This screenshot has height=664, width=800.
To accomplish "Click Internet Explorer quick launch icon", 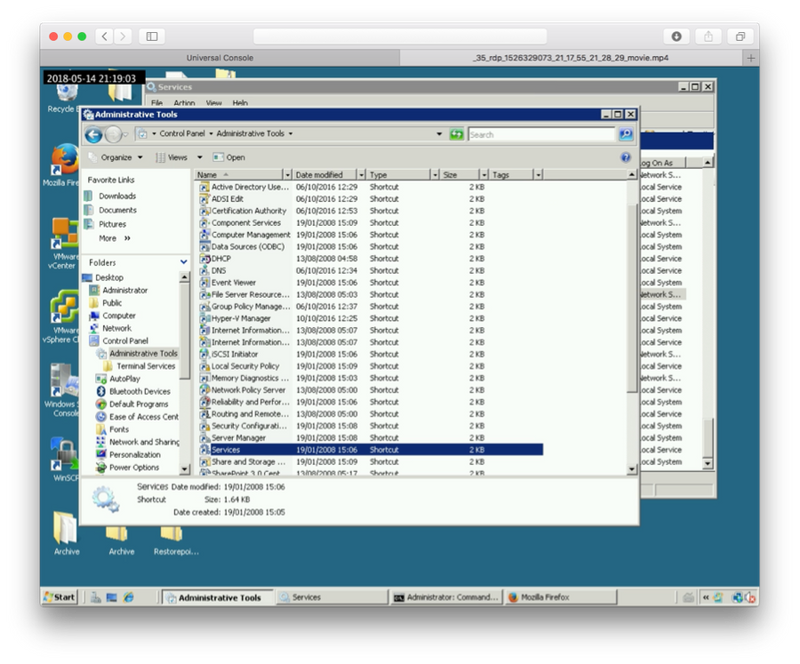I will pos(129,597).
